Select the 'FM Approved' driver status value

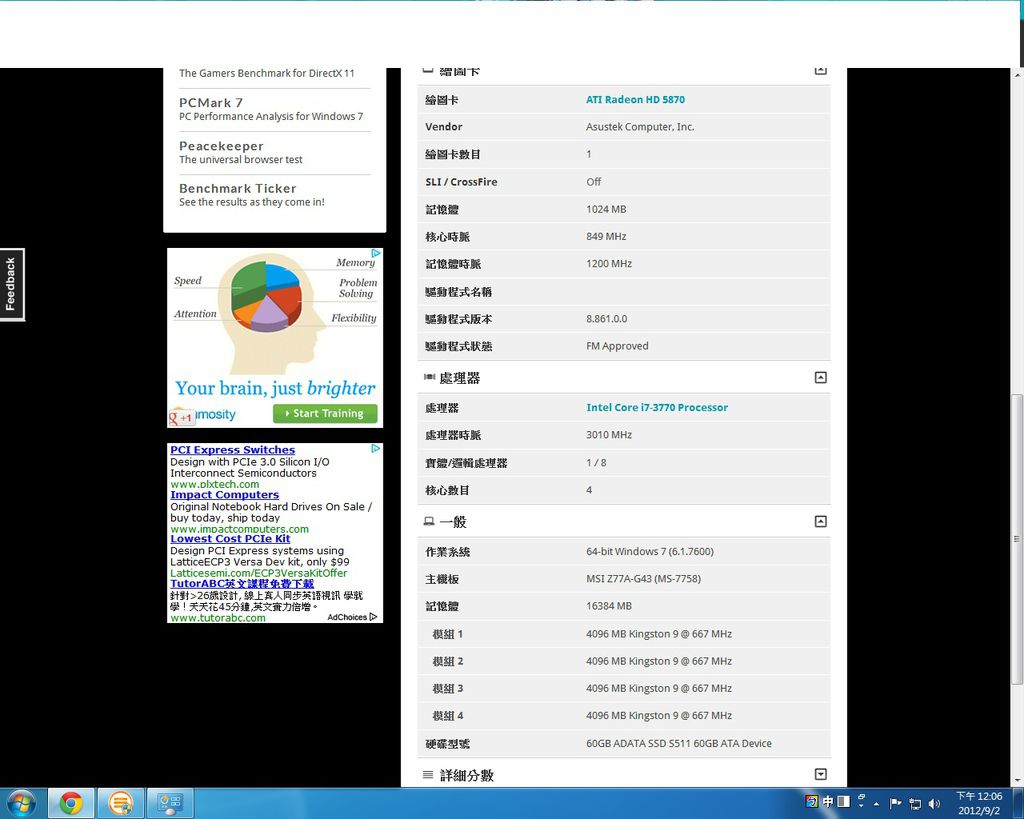click(x=617, y=346)
